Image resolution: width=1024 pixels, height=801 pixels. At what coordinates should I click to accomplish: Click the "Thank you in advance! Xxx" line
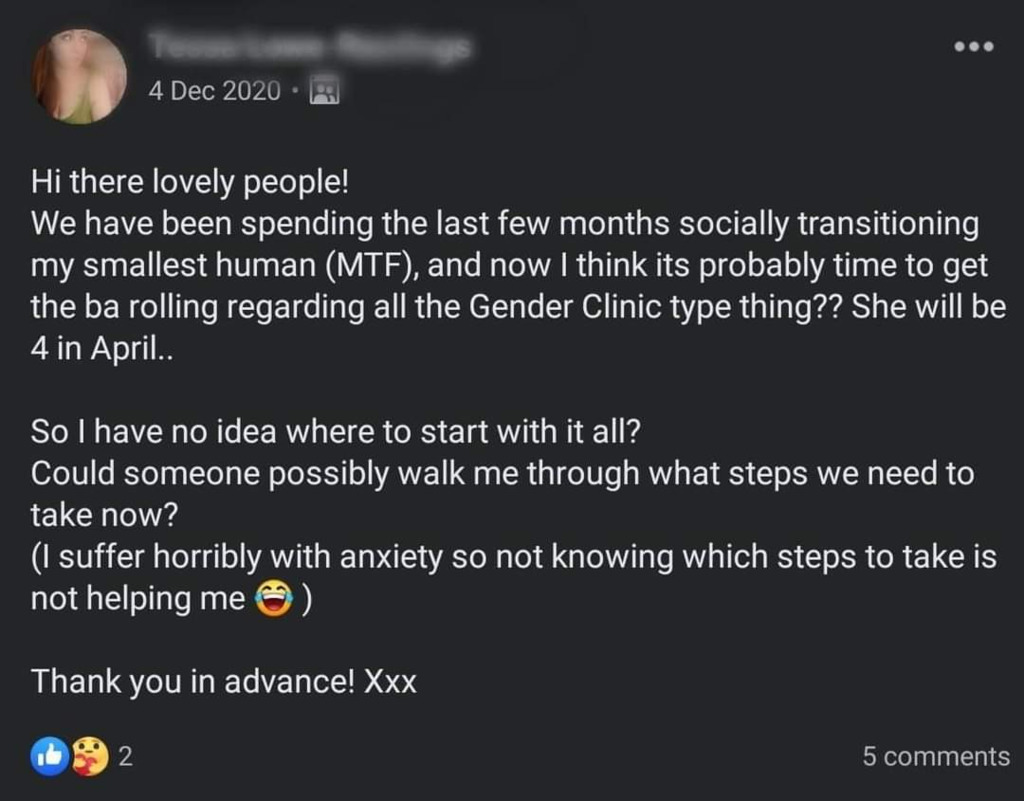223,682
